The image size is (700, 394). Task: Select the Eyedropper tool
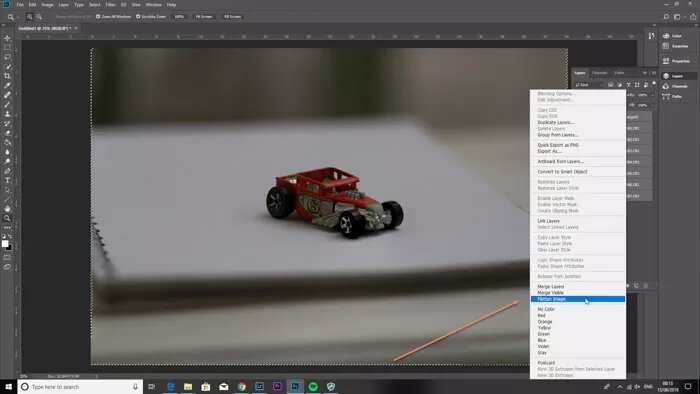(x=7, y=85)
